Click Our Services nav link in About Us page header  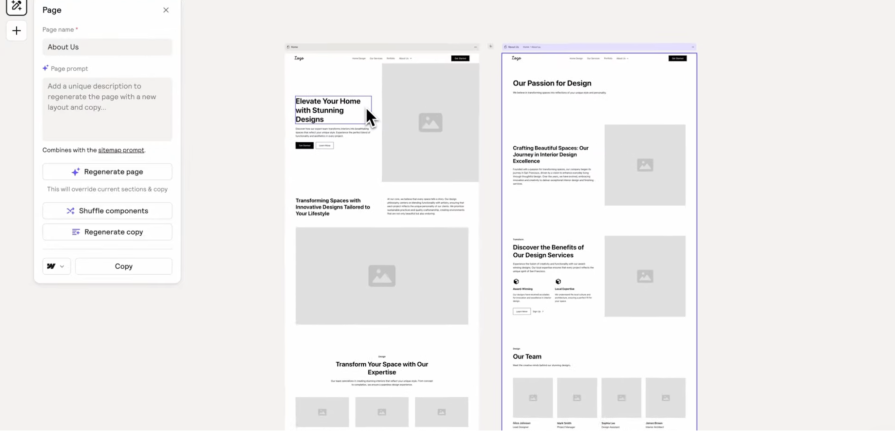click(x=594, y=58)
